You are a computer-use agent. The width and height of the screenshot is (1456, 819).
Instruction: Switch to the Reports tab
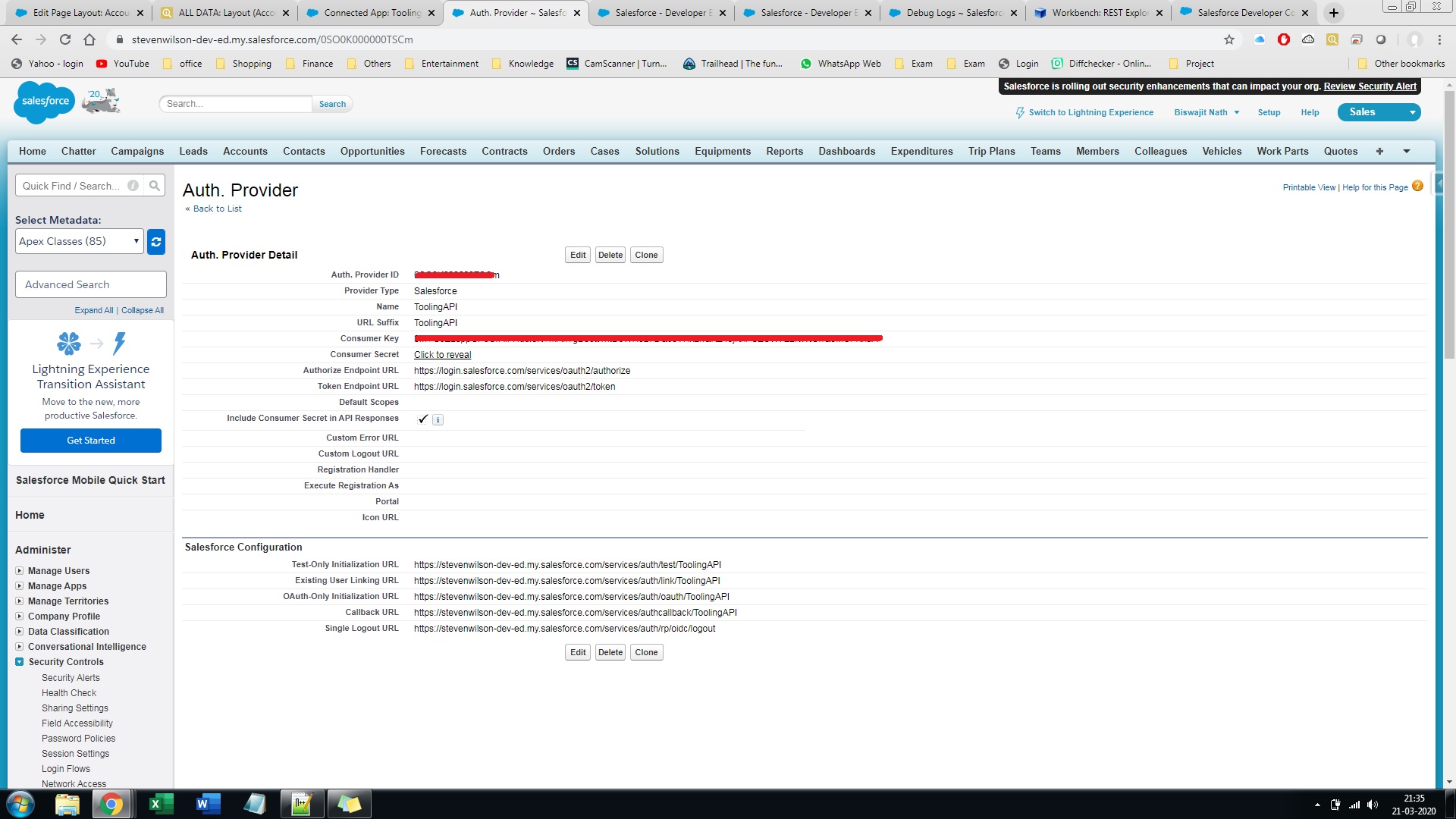(x=784, y=151)
